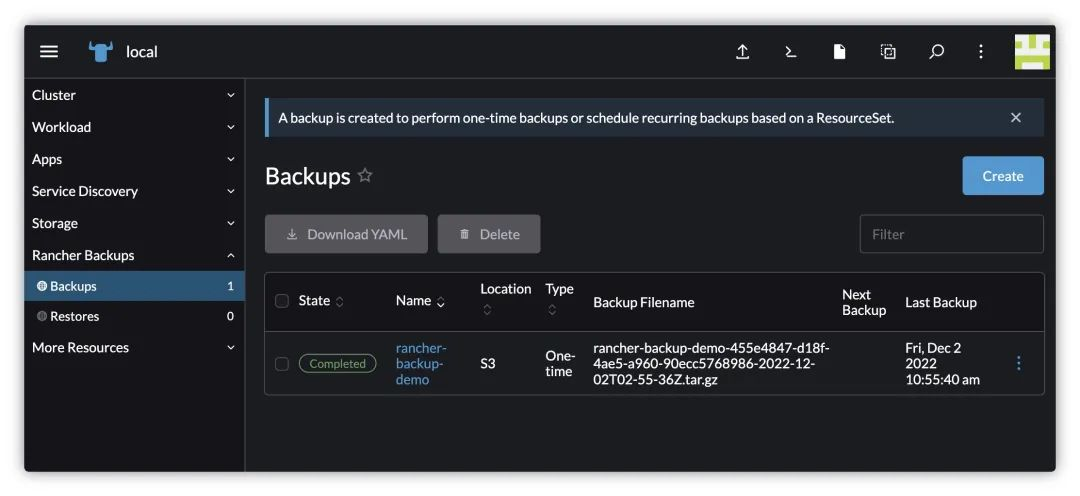
Task: Collapse the Rancher Backups section
Action: 134,255
